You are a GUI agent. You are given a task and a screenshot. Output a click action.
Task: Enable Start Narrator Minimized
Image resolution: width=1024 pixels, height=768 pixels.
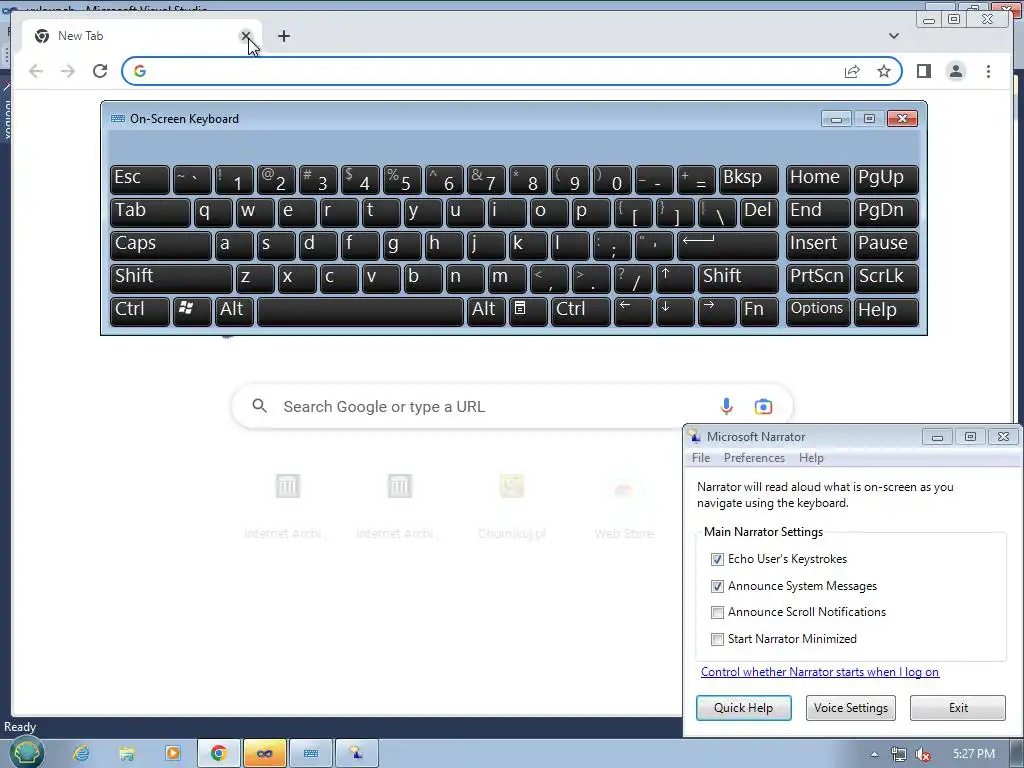[717, 639]
